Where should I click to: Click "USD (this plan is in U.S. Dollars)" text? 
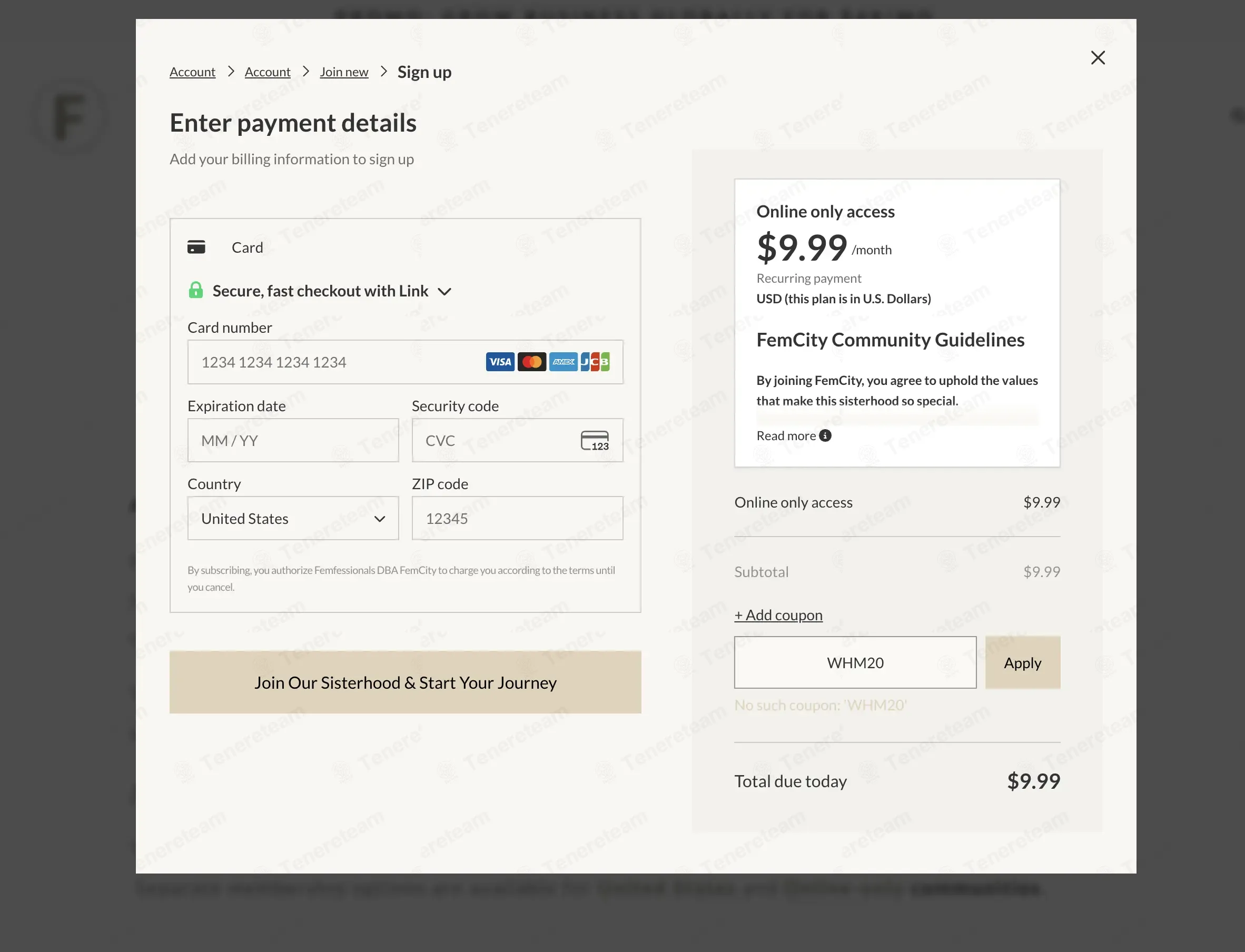(844, 299)
